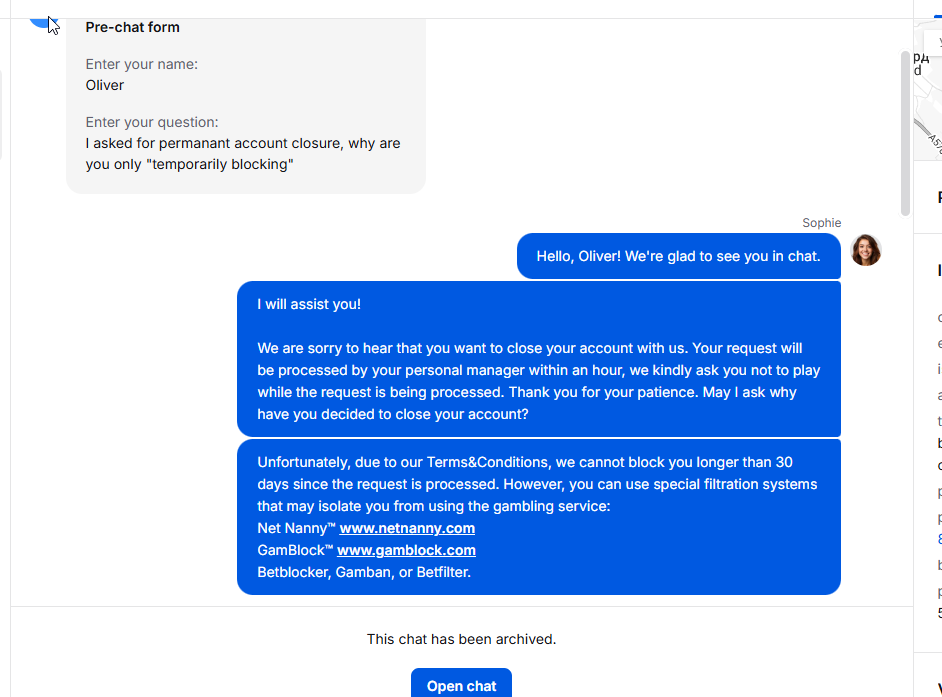Click the permanent account closure question text
This screenshot has width=942, height=697.
(243, 154)
